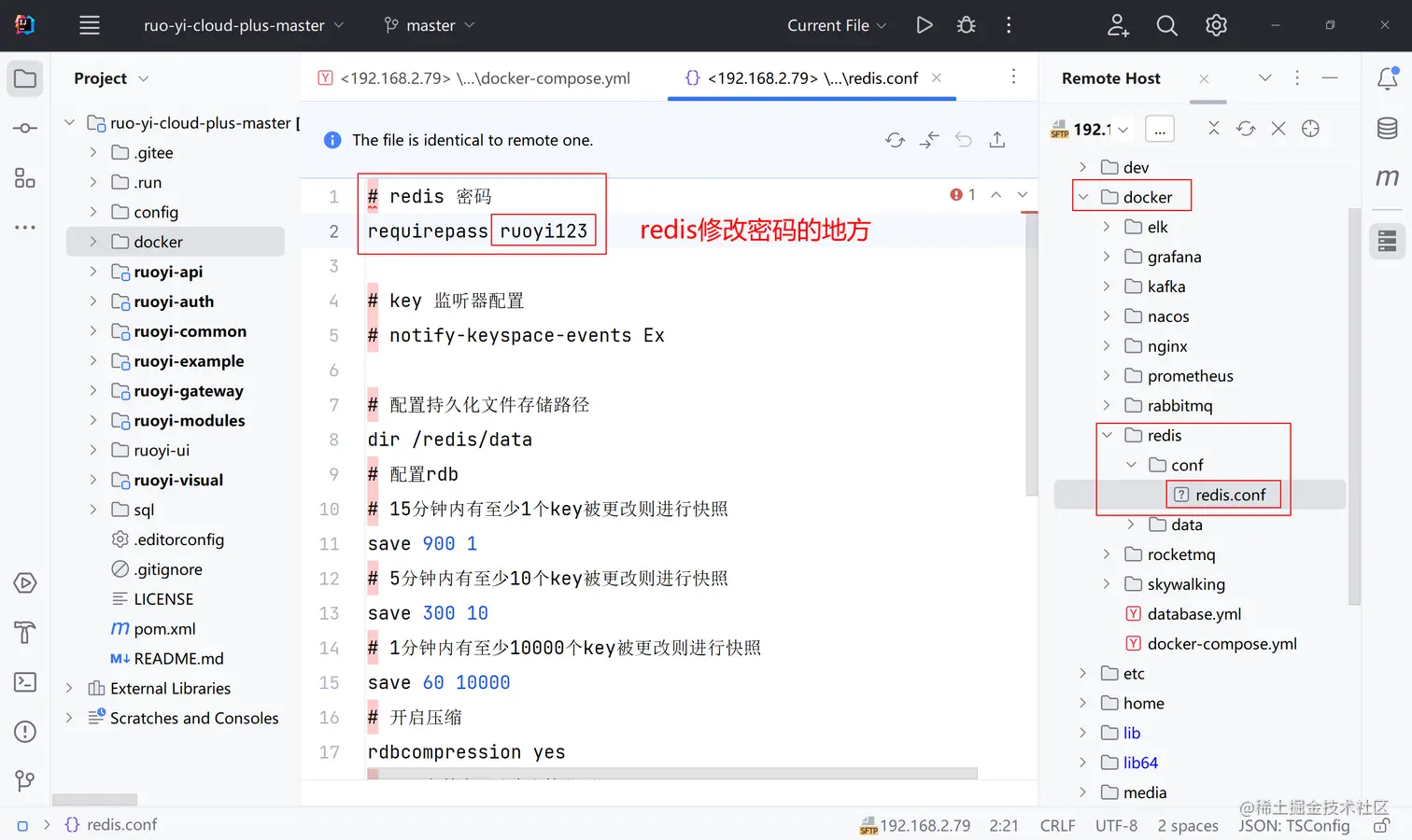Image resolution: width=1412 pixels, height=840 pixels.
Task: Select the Remote Host panel tab
Action: (x=1111, y=78)
